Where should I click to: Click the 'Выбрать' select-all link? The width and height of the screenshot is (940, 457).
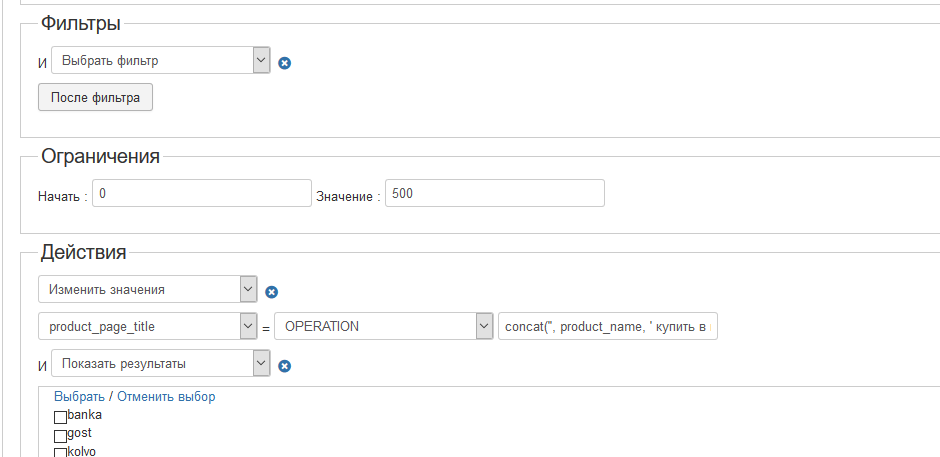tap(79, 396)
